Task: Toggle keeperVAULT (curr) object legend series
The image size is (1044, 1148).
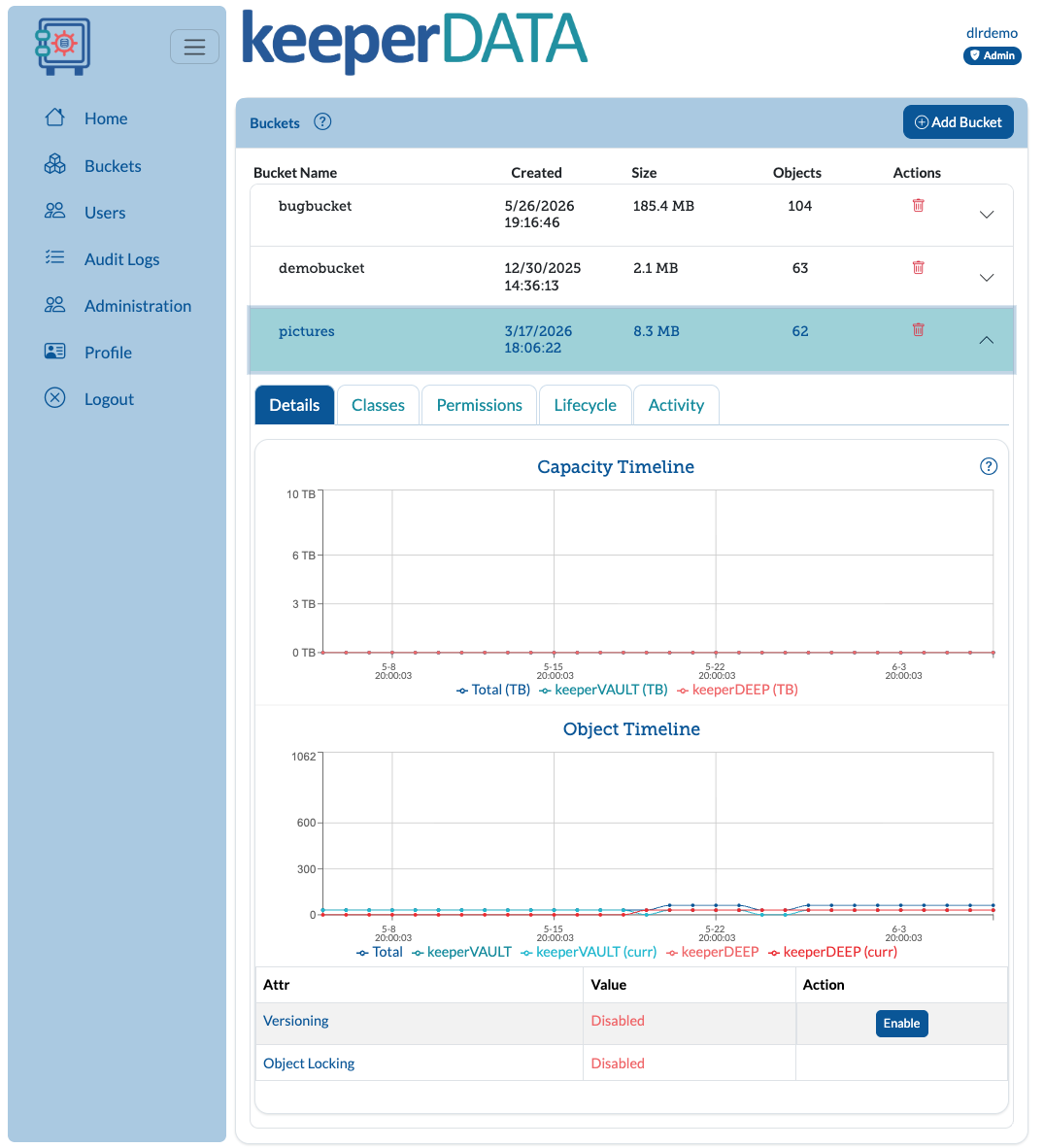Action: (x=589, y=952)
